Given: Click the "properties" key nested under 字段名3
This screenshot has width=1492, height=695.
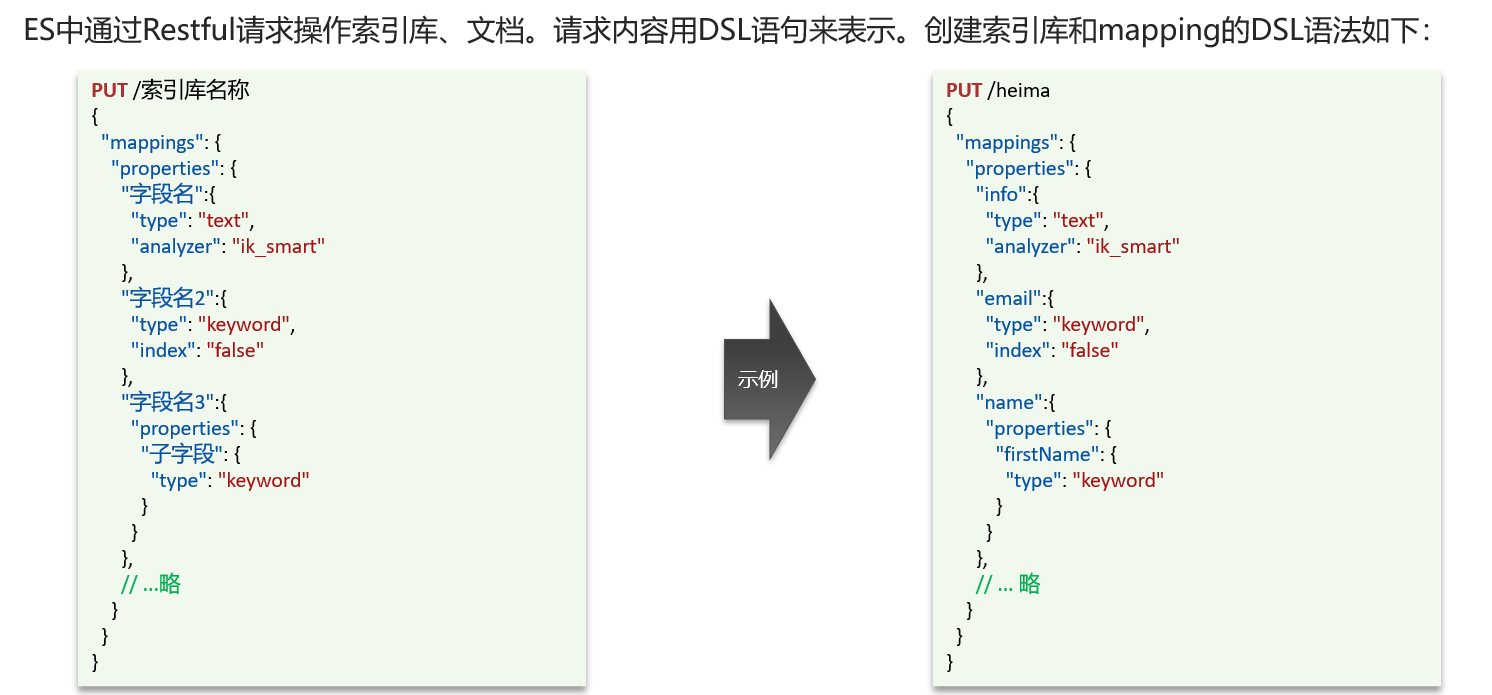Looking at the screenshot, I should [x=184, y=428].
